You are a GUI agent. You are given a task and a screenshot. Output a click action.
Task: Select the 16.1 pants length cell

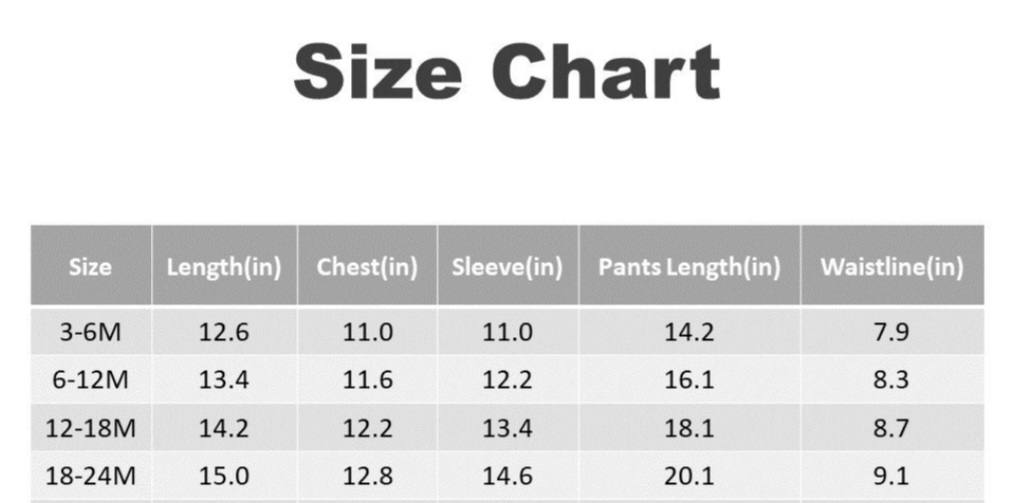pos(689,380)
